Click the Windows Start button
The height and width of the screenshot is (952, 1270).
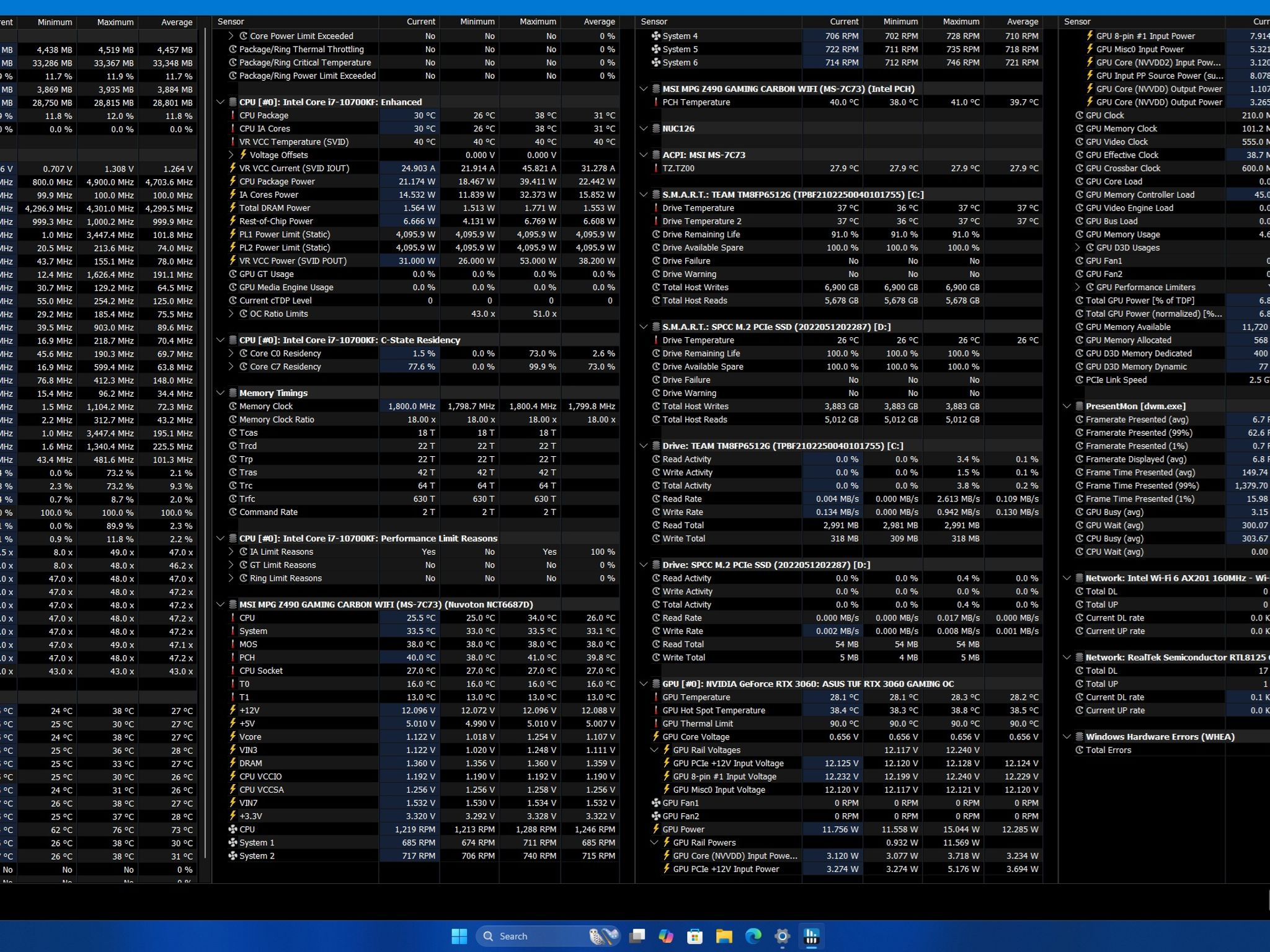pos(459,936)
